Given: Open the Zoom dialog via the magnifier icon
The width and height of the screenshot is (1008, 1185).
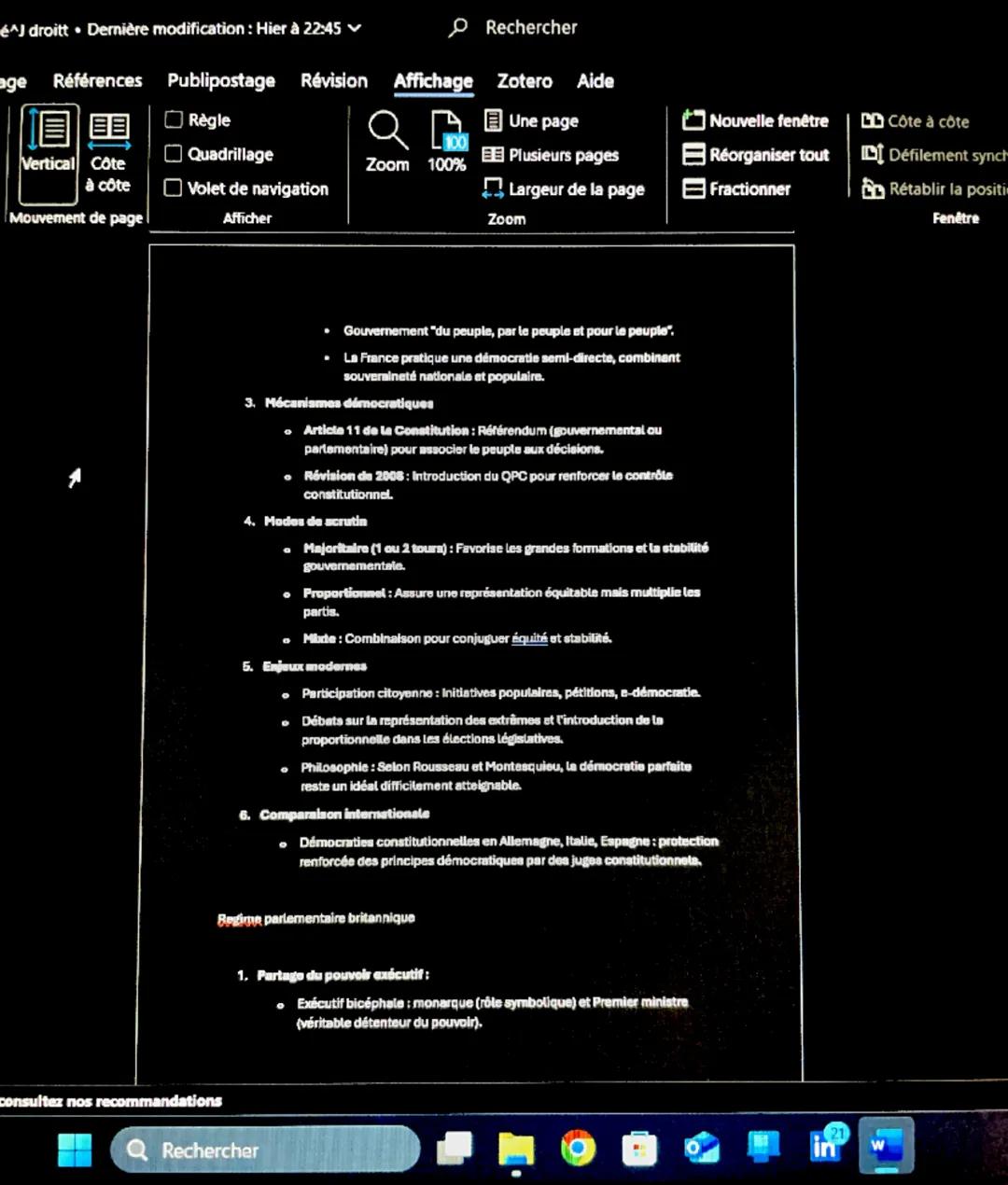Looking at the screenshot, I should pyautogui.click(x=386, y=140).
